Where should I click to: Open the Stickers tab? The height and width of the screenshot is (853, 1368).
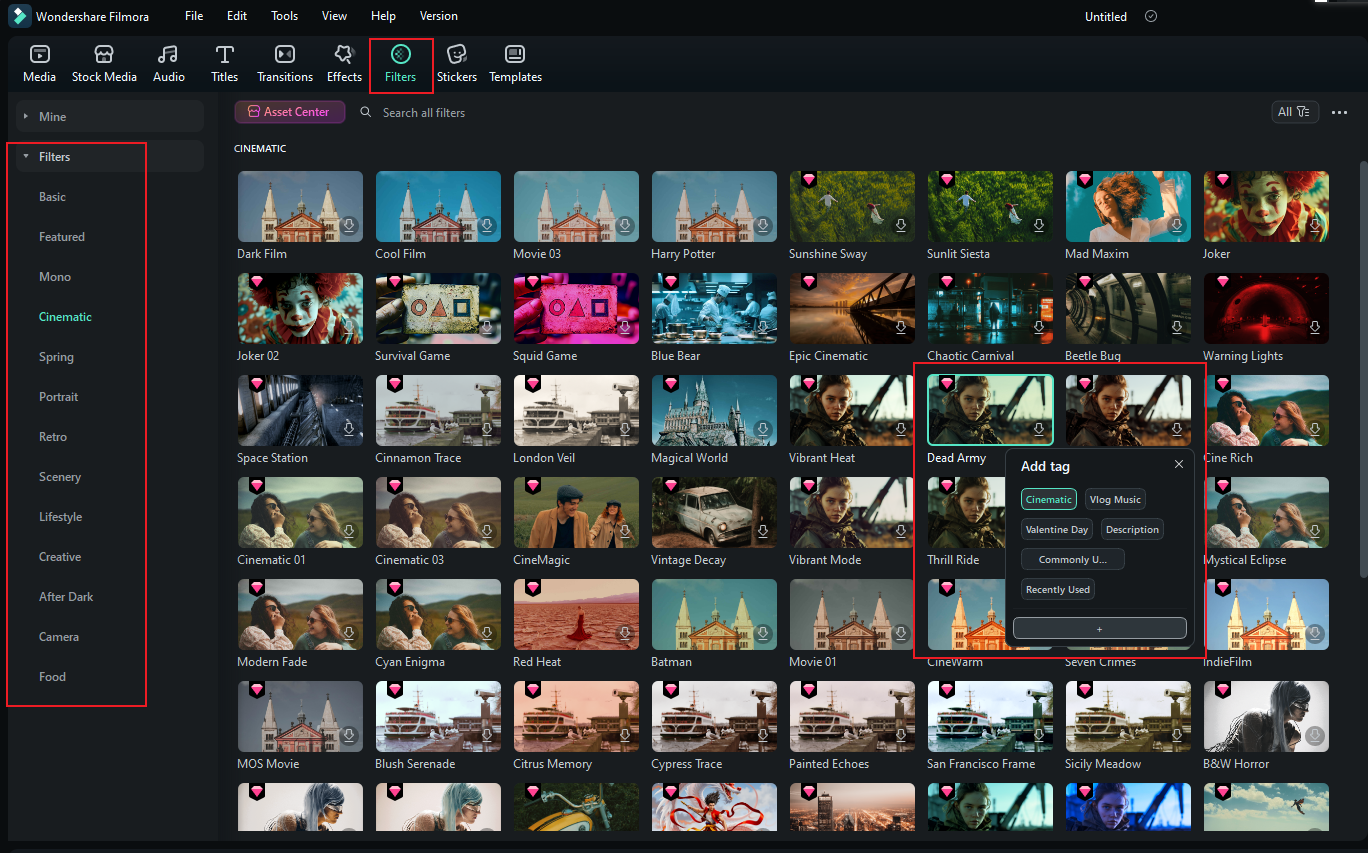point(456,64)
